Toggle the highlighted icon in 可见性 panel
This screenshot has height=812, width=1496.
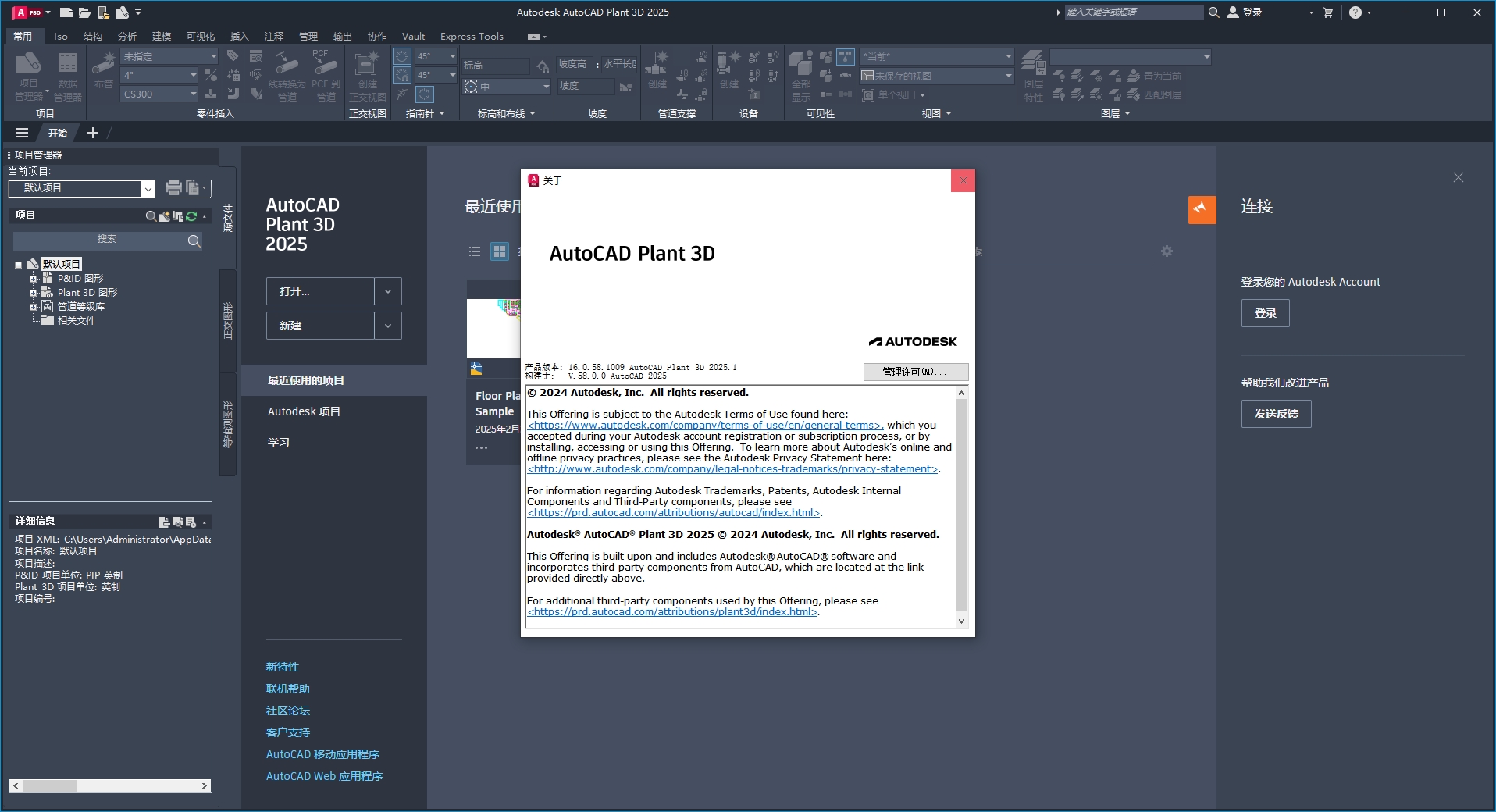click(x=845, y=56)
